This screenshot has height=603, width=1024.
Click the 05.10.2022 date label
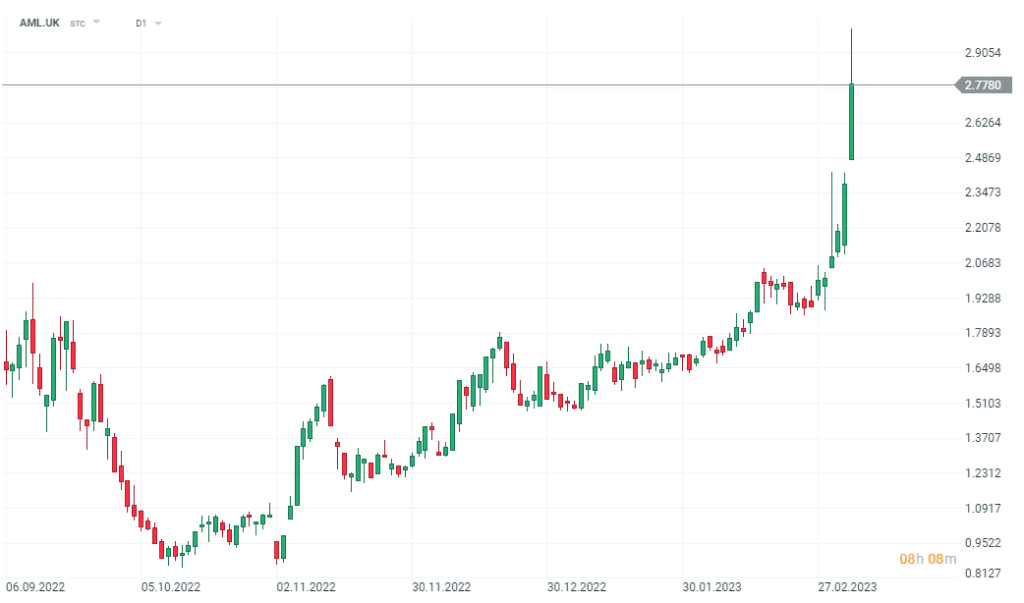pyautogui.click(x=170, y=587)
